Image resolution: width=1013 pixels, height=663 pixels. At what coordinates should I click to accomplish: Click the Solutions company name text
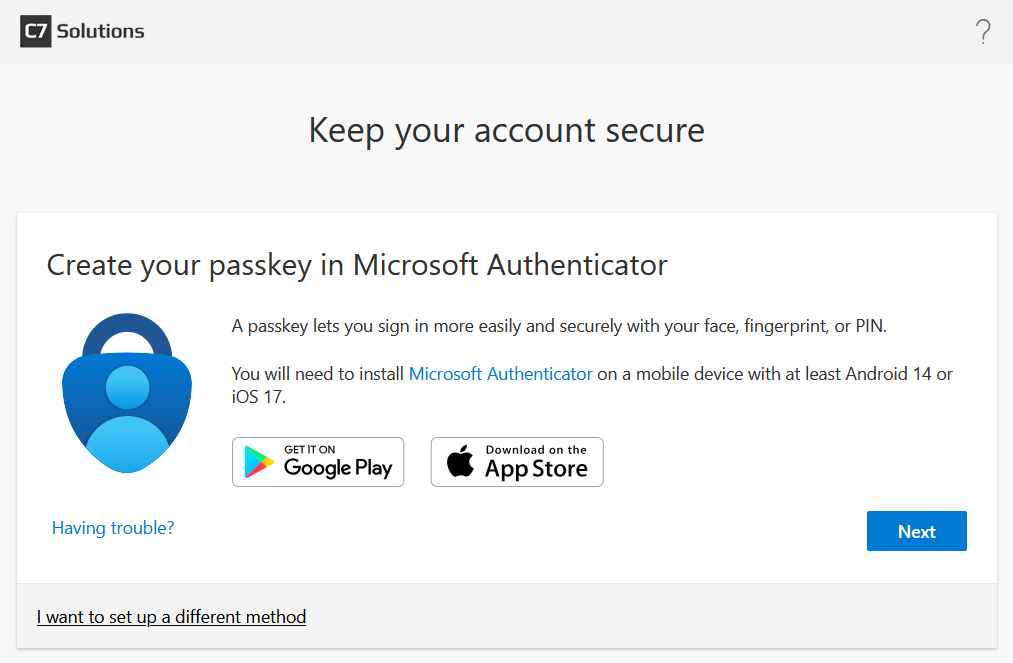[x=100, y=31]
